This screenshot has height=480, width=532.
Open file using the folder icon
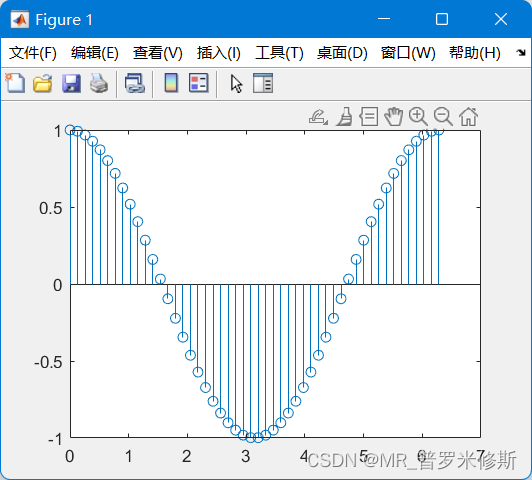tap(43, 83)
